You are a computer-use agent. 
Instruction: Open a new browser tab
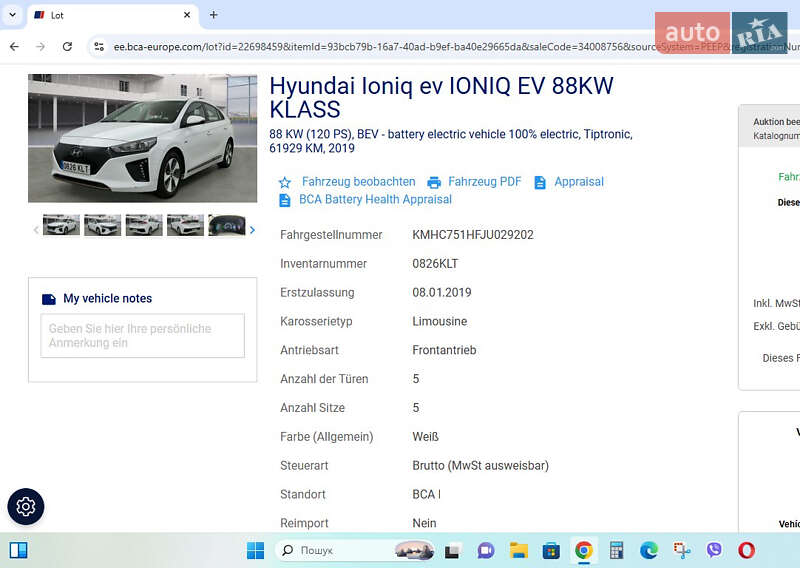coord(213,15)
